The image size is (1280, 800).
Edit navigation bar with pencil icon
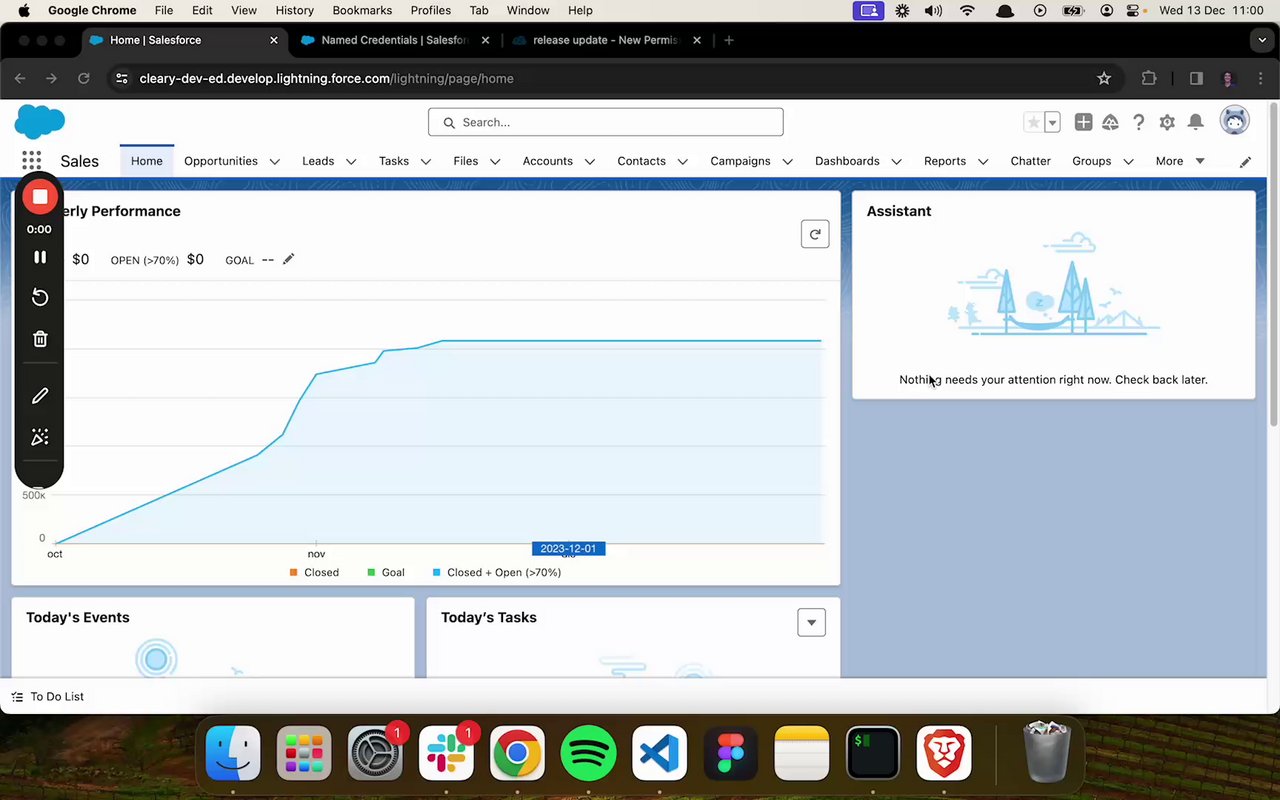click(x=1245, y=162)
